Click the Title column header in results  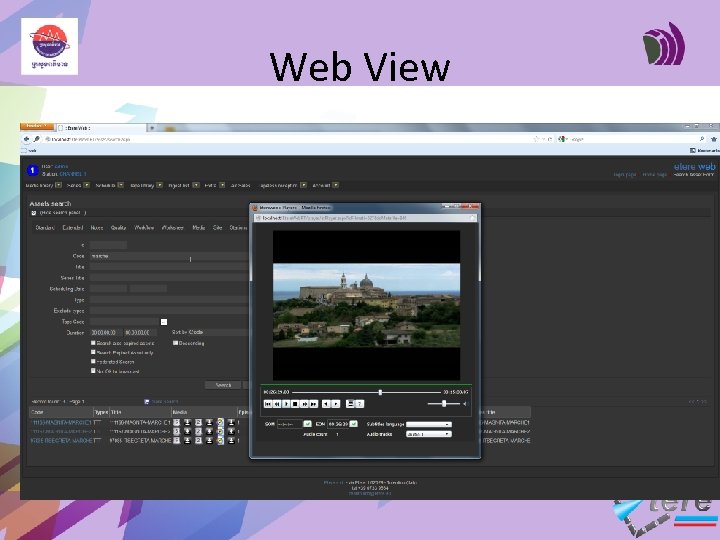coord(140,412)
